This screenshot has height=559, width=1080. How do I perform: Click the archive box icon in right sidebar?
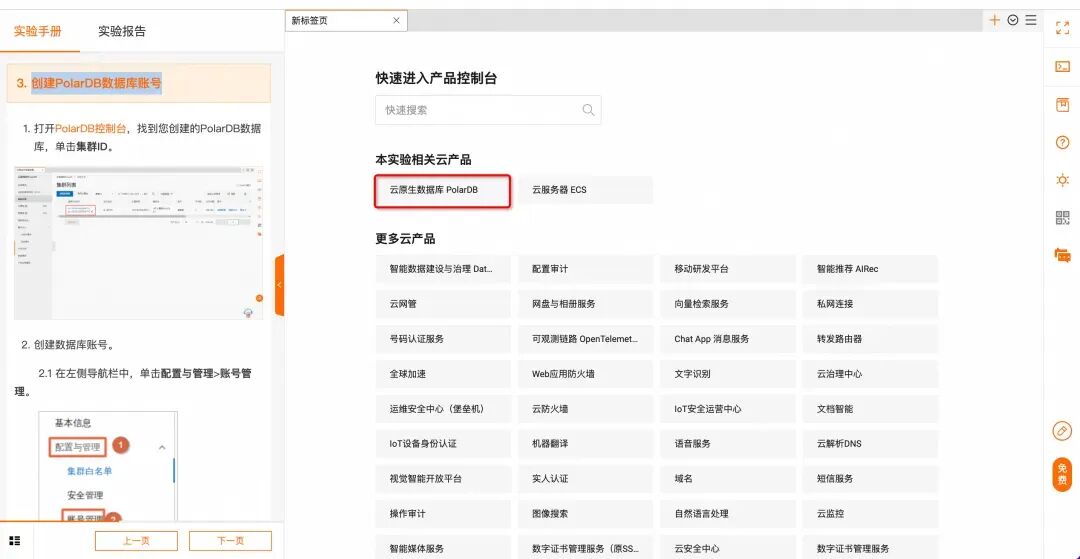(1062, 105)
